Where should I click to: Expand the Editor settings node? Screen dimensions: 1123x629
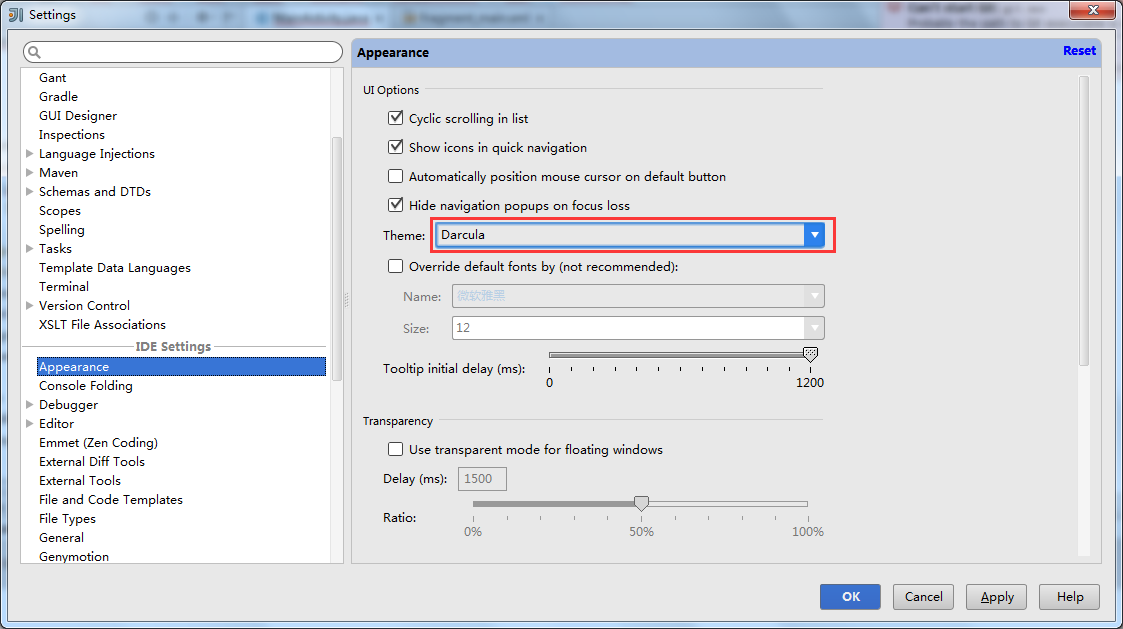point(30,424)
